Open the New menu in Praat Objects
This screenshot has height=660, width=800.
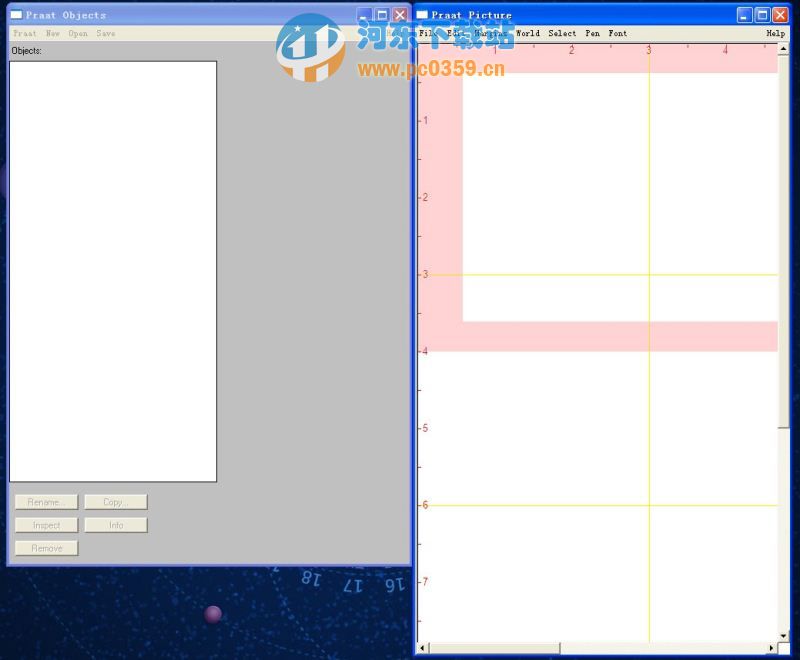point(53,33)
